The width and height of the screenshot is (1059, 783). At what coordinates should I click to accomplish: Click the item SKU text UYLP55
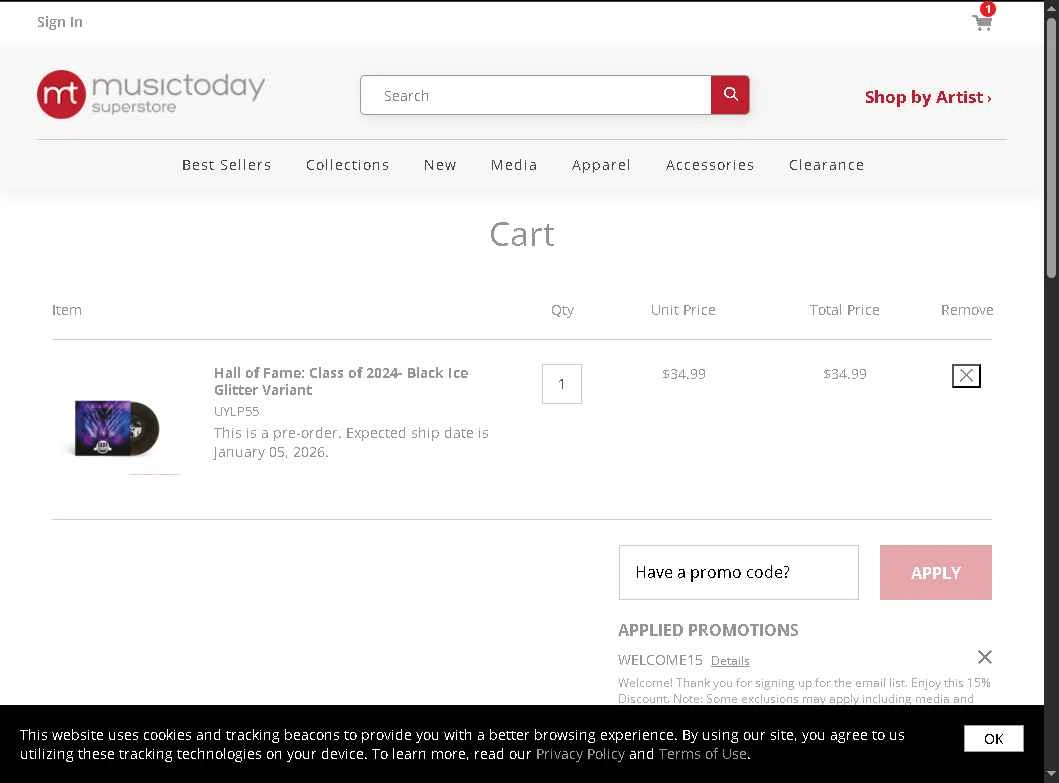(236, 411)
